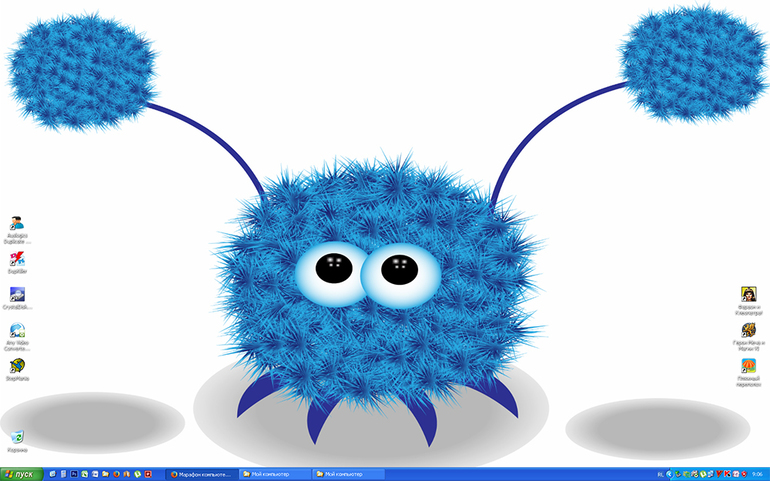Screen dimensions: 770x481
Task: Open Auslogics Duplicate desktop shortcut
Action: point(17,224)
